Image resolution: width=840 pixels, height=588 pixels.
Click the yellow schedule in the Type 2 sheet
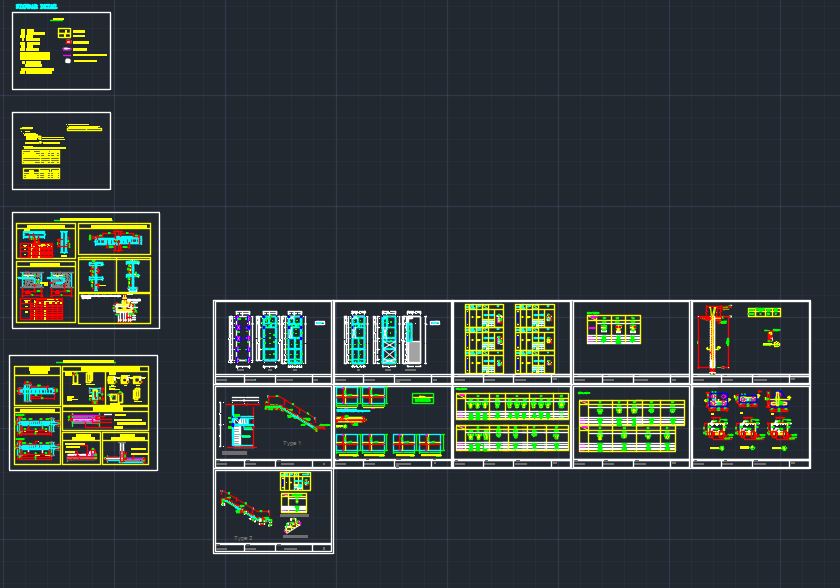coord(296,500)
